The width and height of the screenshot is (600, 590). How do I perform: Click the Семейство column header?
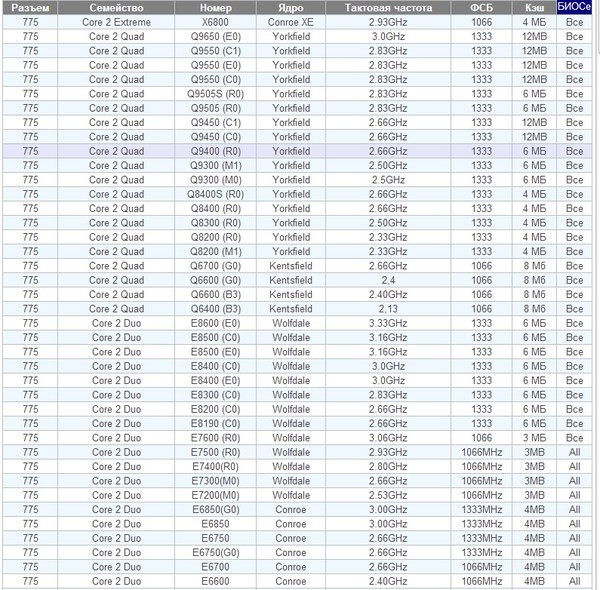(x=116, y=8)
